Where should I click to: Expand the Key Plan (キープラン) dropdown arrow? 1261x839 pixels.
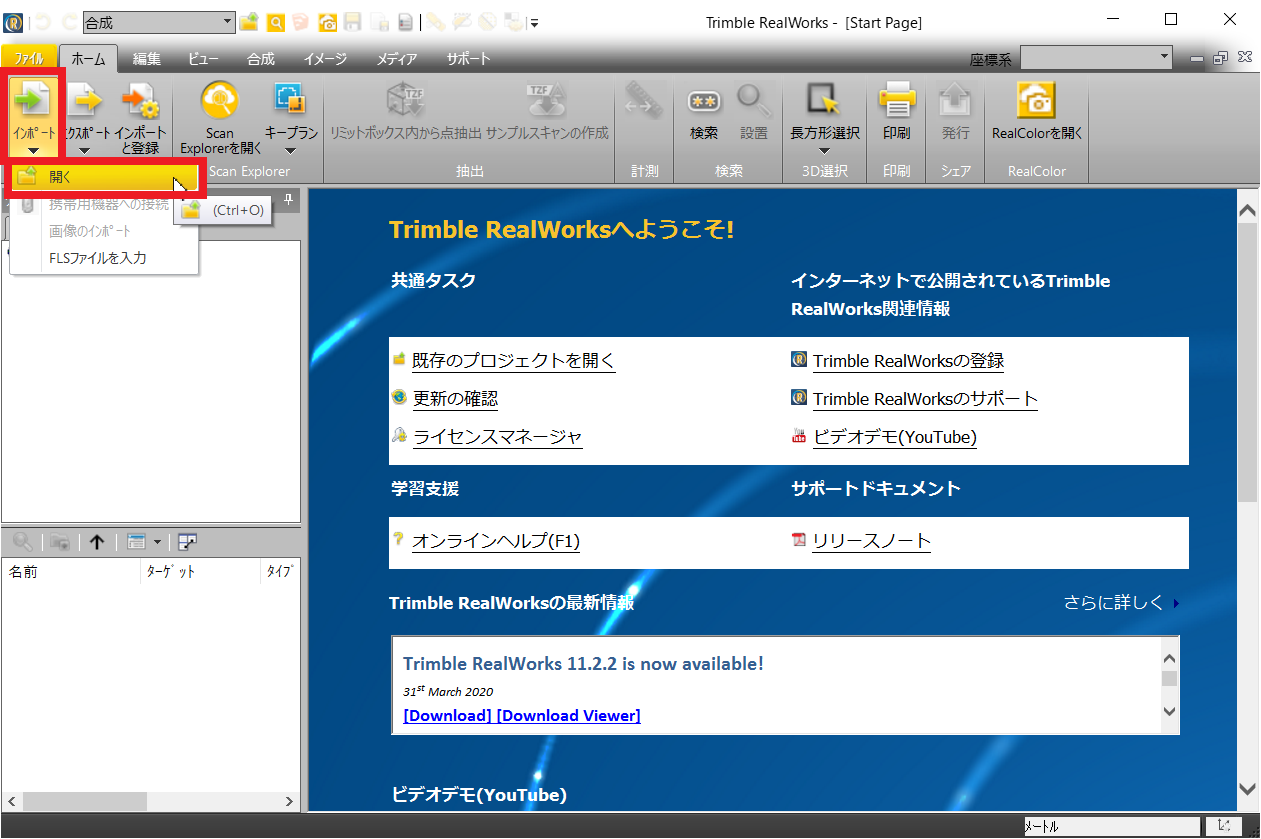point(290,152)
